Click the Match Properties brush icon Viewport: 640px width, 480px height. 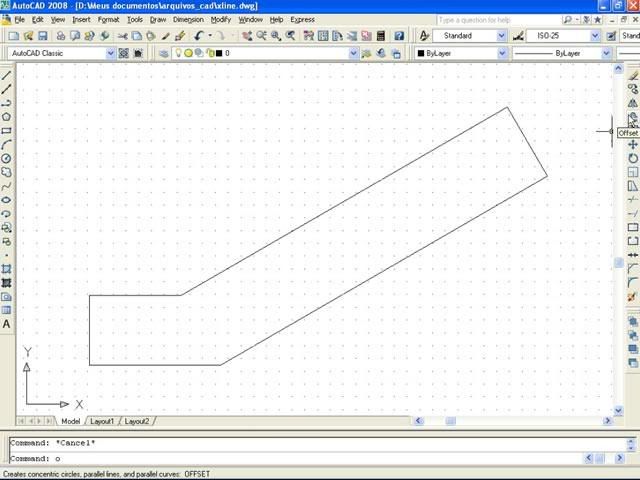click(x=165, y=36)
